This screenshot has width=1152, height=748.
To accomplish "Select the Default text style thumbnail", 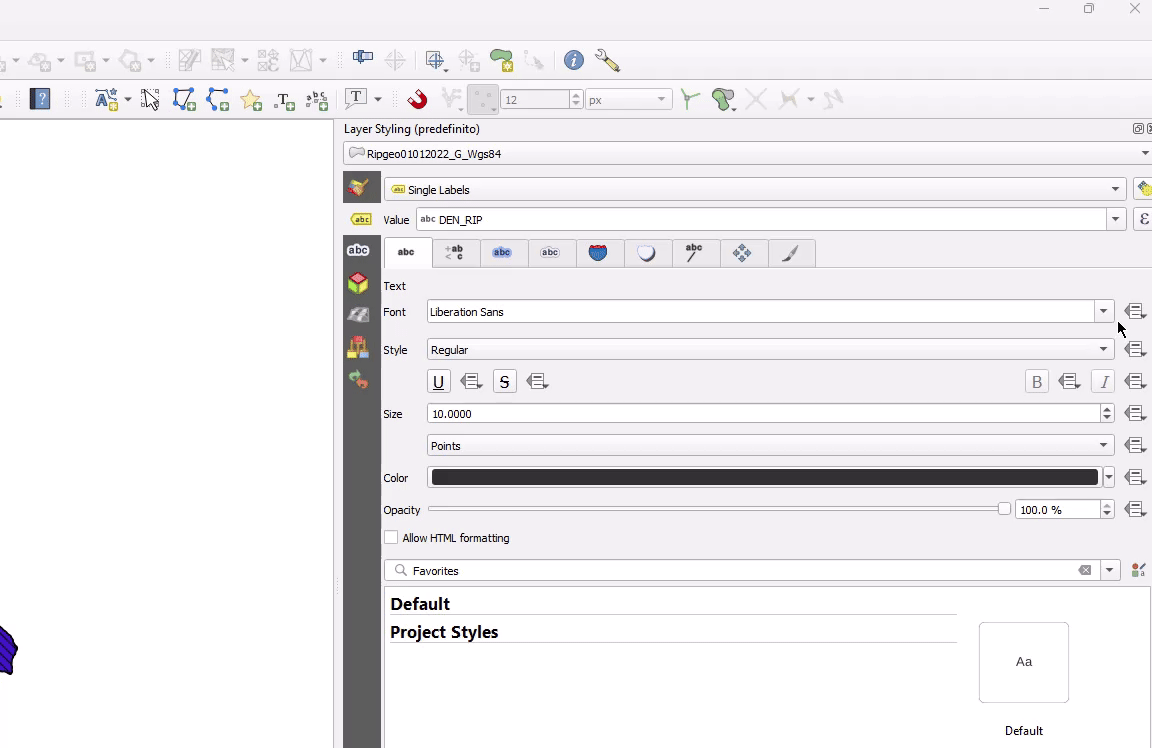I will [1023, 662].
